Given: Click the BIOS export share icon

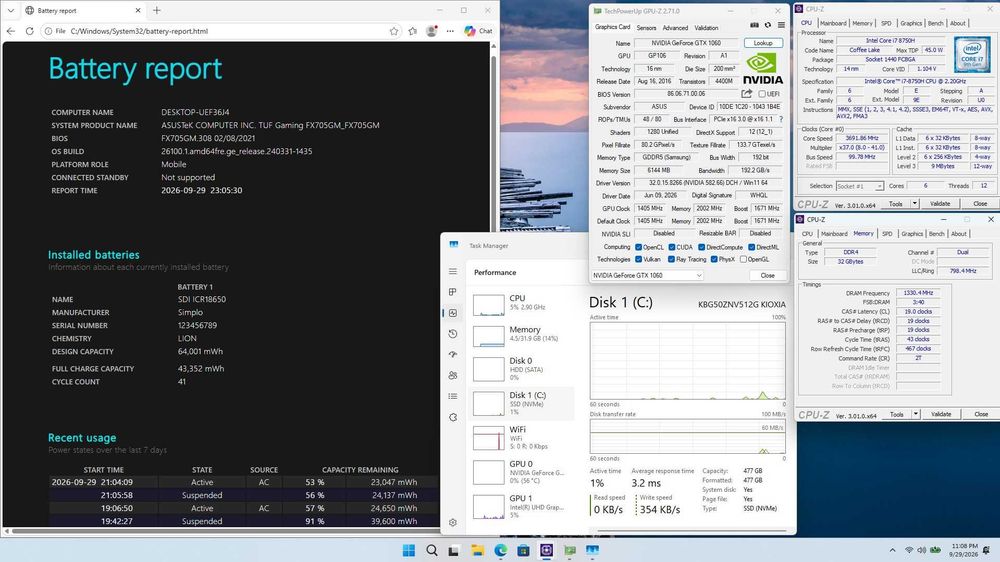Looking at the screenshot, I should point(747,94).
